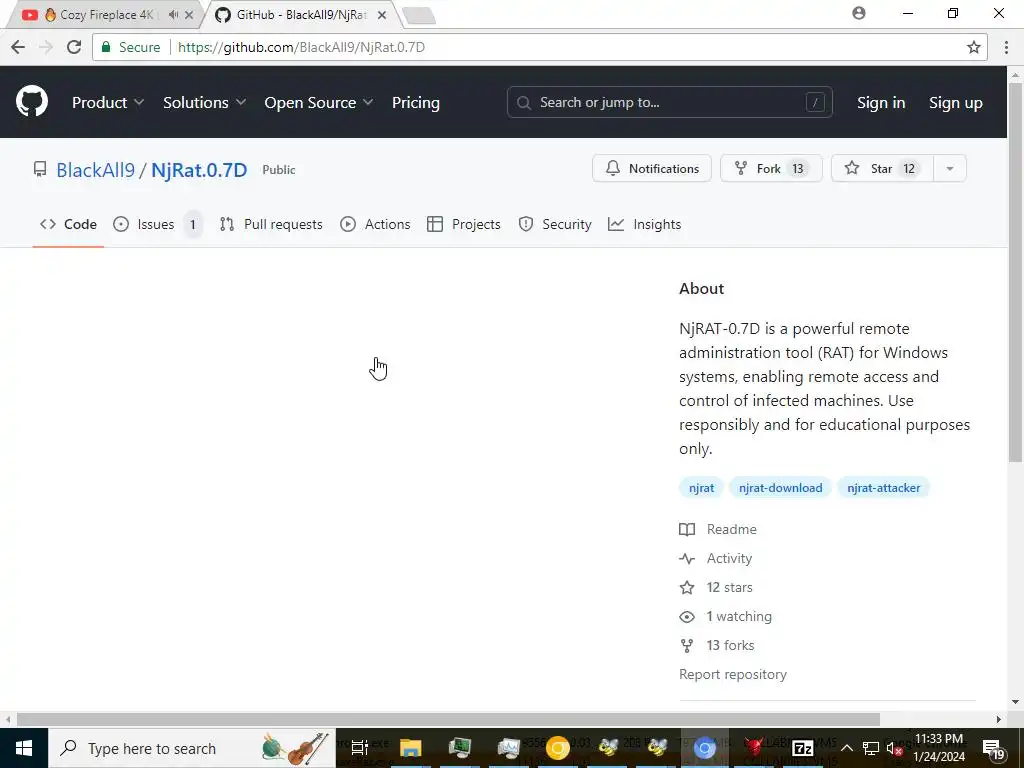The width and height of the screenshot is (1024, 768).
Task: Click the Sign up link
Action: click(955, 103)
